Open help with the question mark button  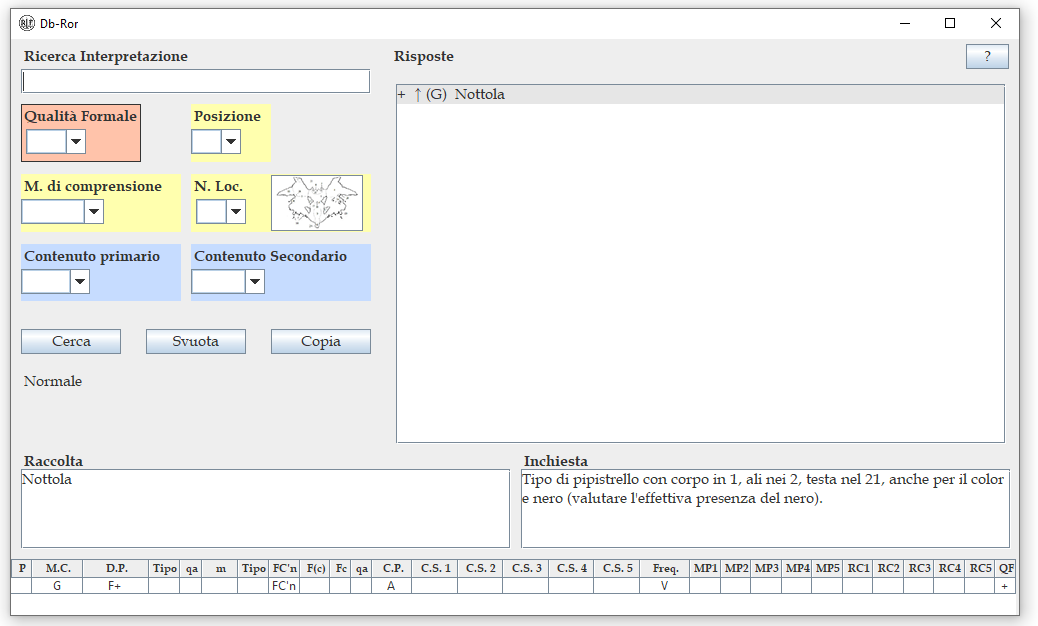click(x=987, y=57)
